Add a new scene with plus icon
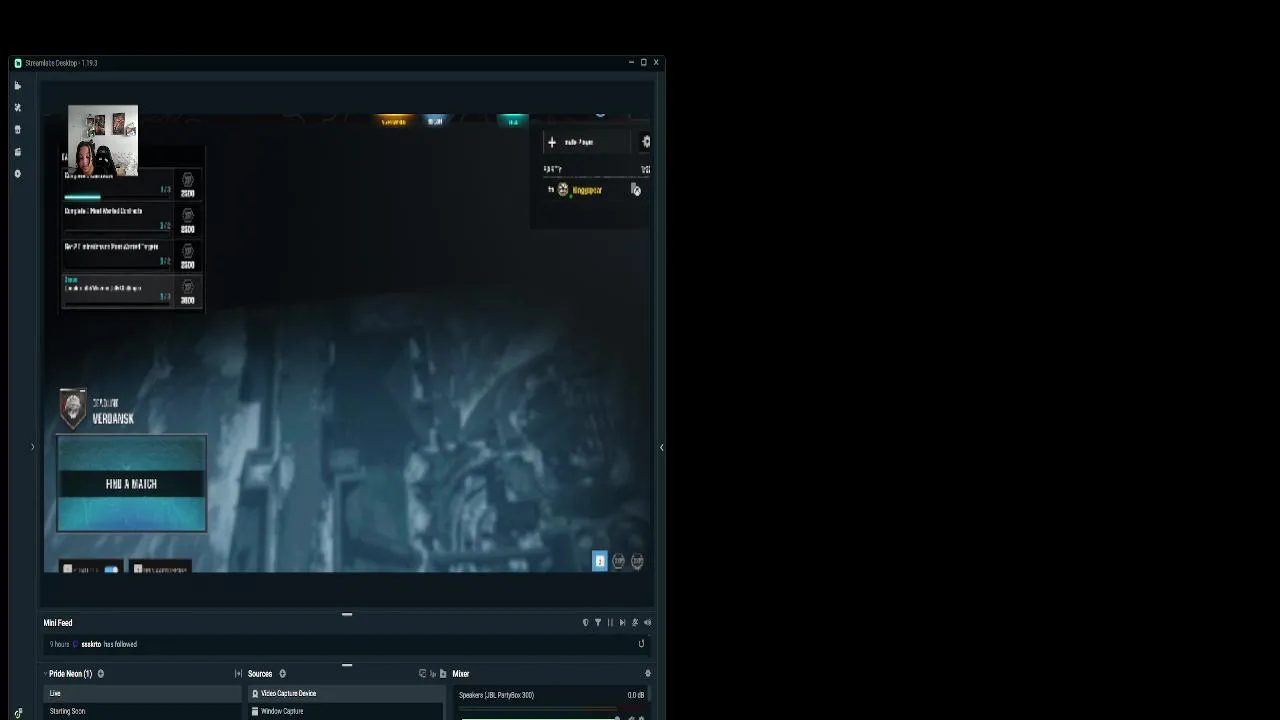The width and height of the screenshot is (1280, 720). click(x=101, y=674)
